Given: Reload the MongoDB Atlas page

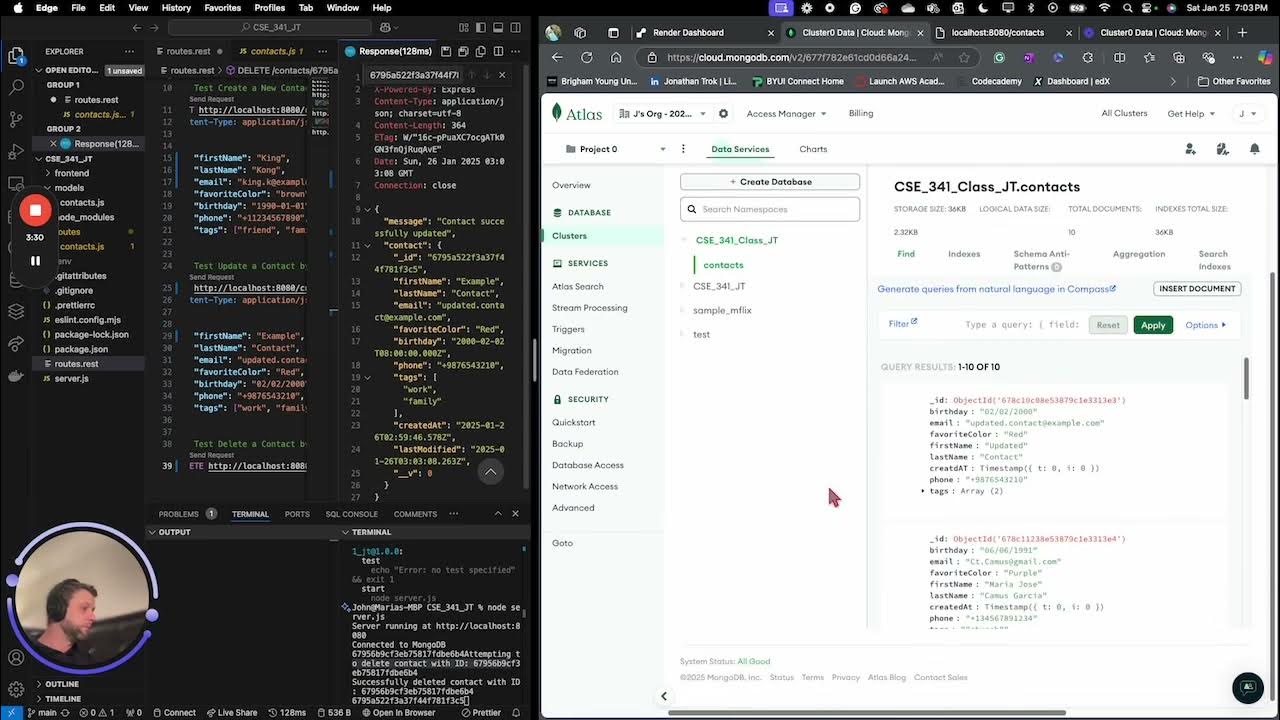Looking at the screenshot, I should point(586,57).
